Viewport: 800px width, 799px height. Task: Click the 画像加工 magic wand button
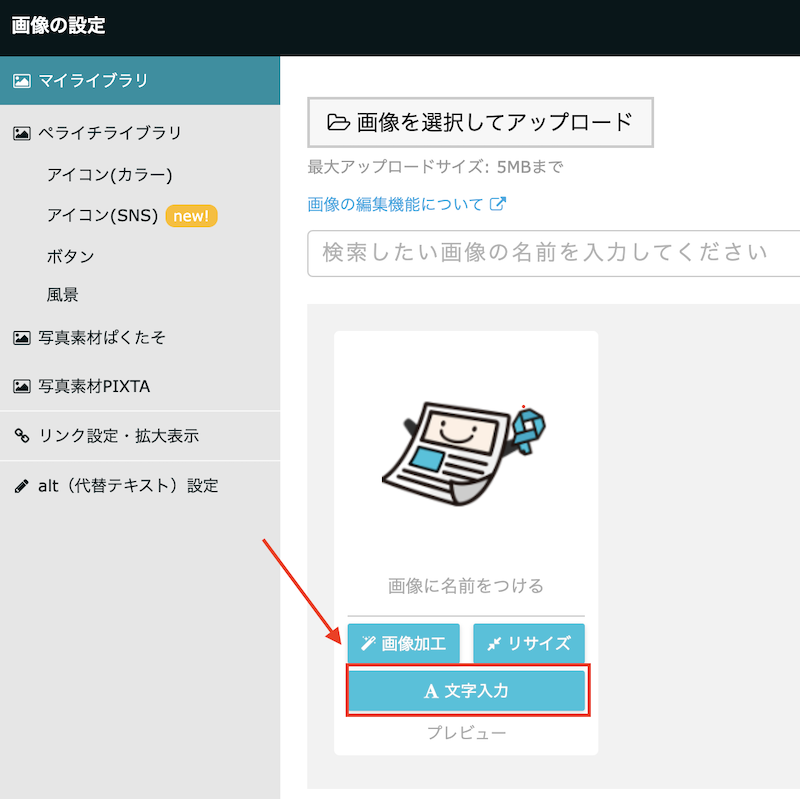pyautogui.click(x=403, y=643)
